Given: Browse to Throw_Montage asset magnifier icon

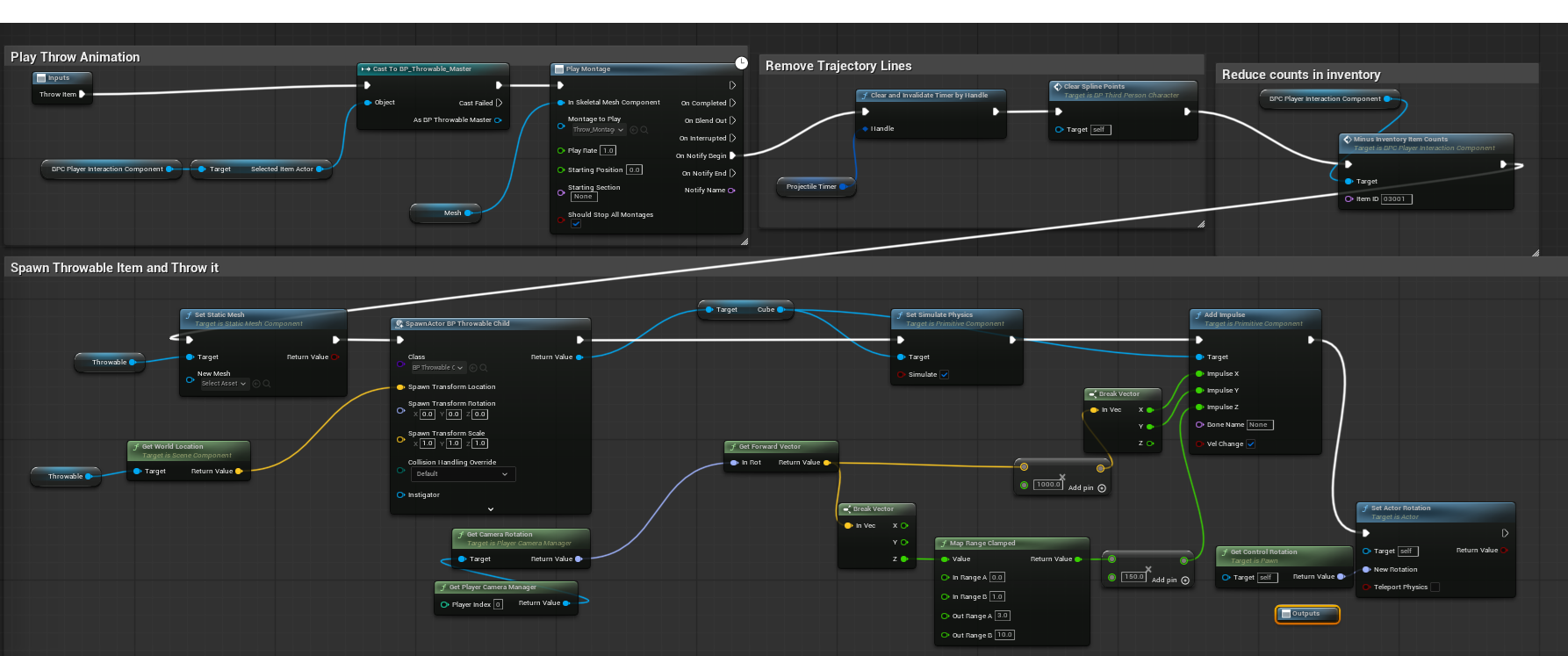Looking at the screenshot, I should point(644,130).
